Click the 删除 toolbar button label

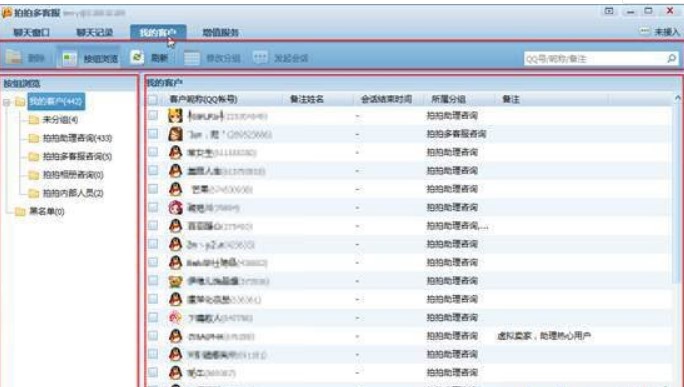coord(37,58)
